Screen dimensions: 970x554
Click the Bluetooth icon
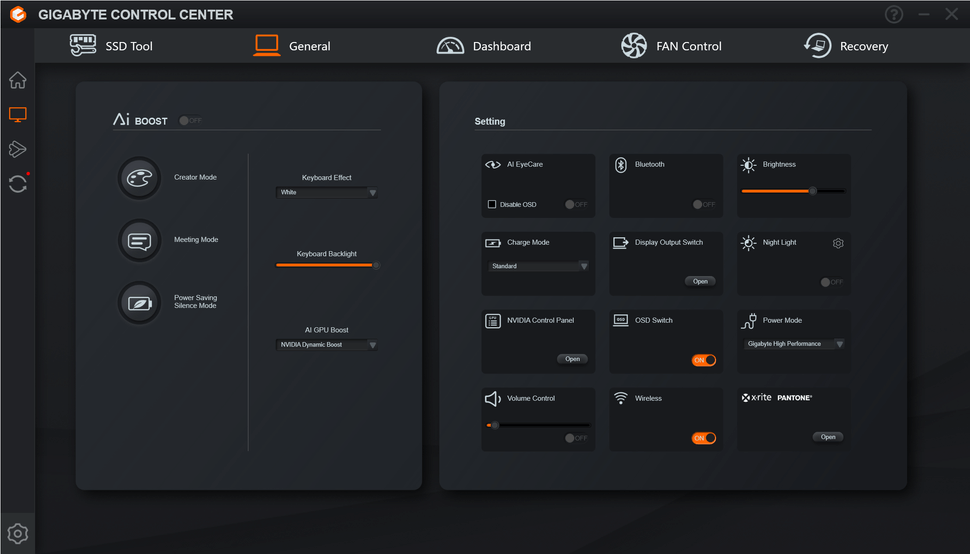point(620,164)
